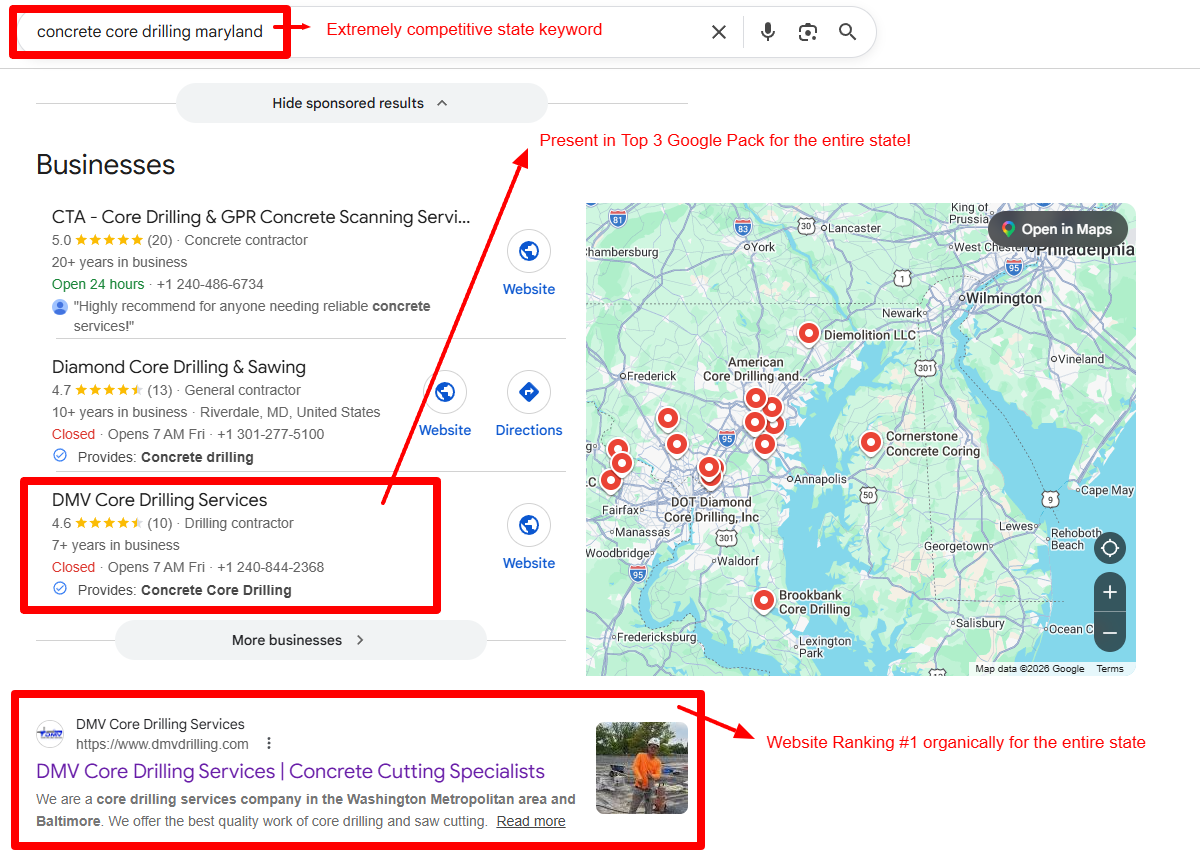The width and height of the screenshot is (1200, 857).
Task: Click phone number +1 301-277-5100
Action: (270, 434)
